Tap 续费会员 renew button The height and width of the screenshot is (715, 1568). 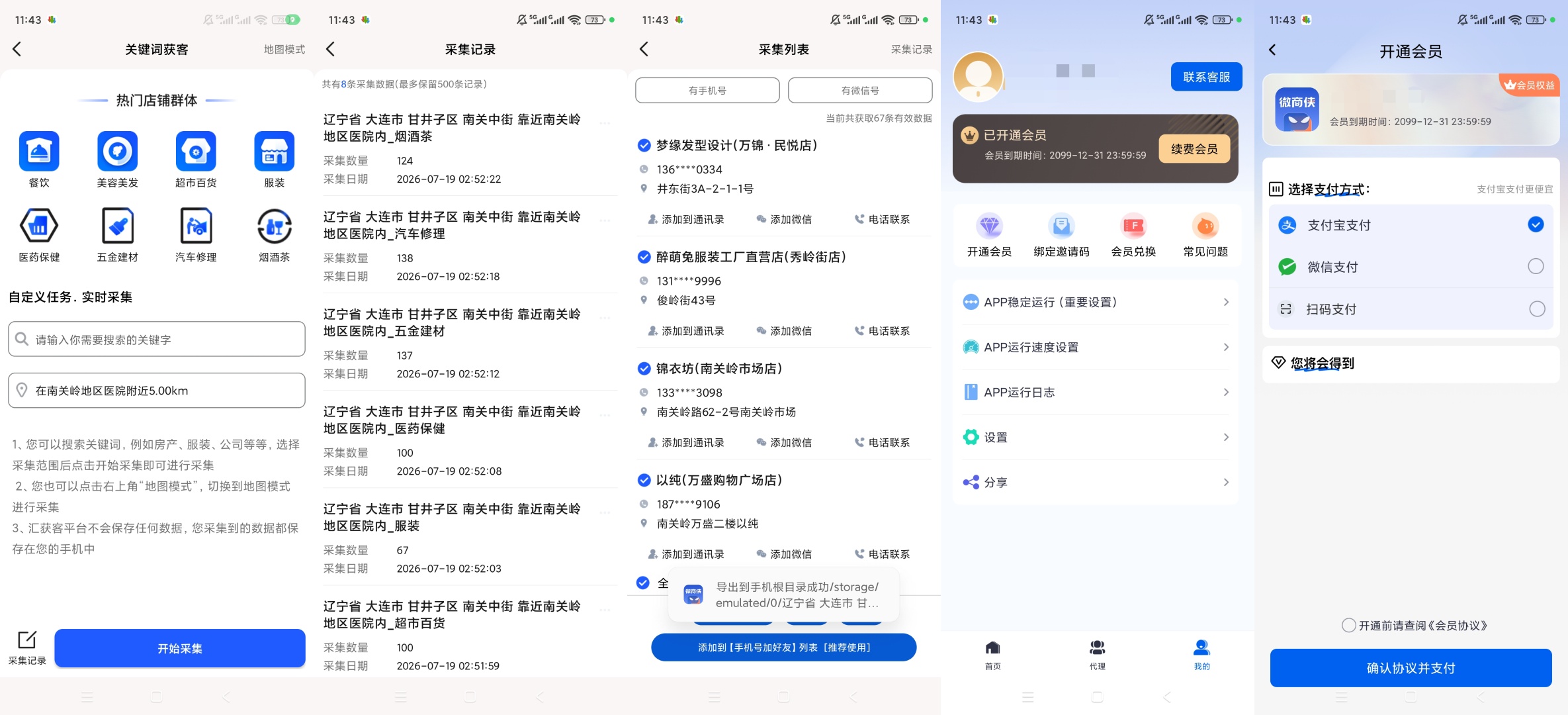pos(1194,149)
